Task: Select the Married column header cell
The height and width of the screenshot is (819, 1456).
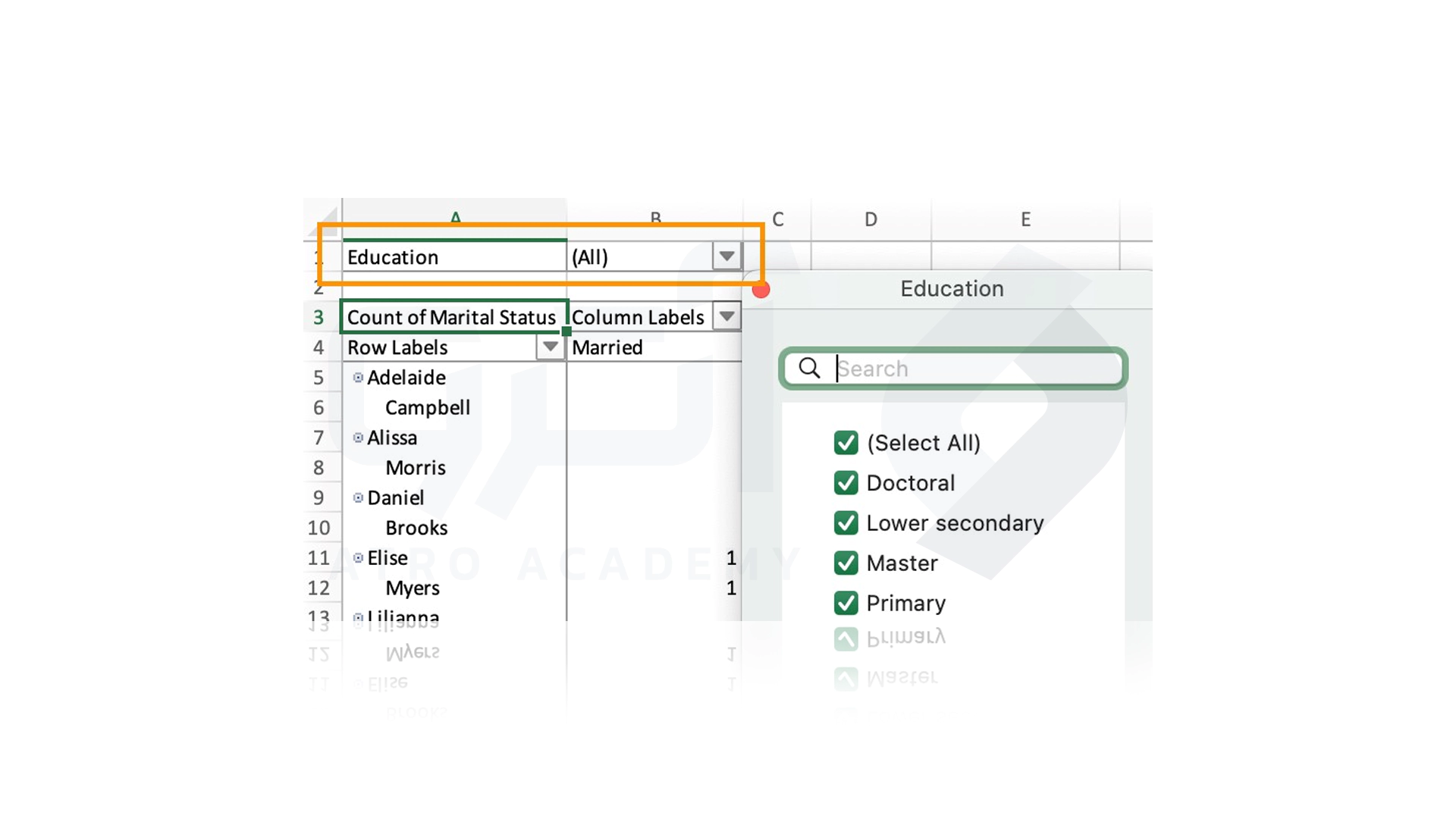Action: [x=654, y=347]
